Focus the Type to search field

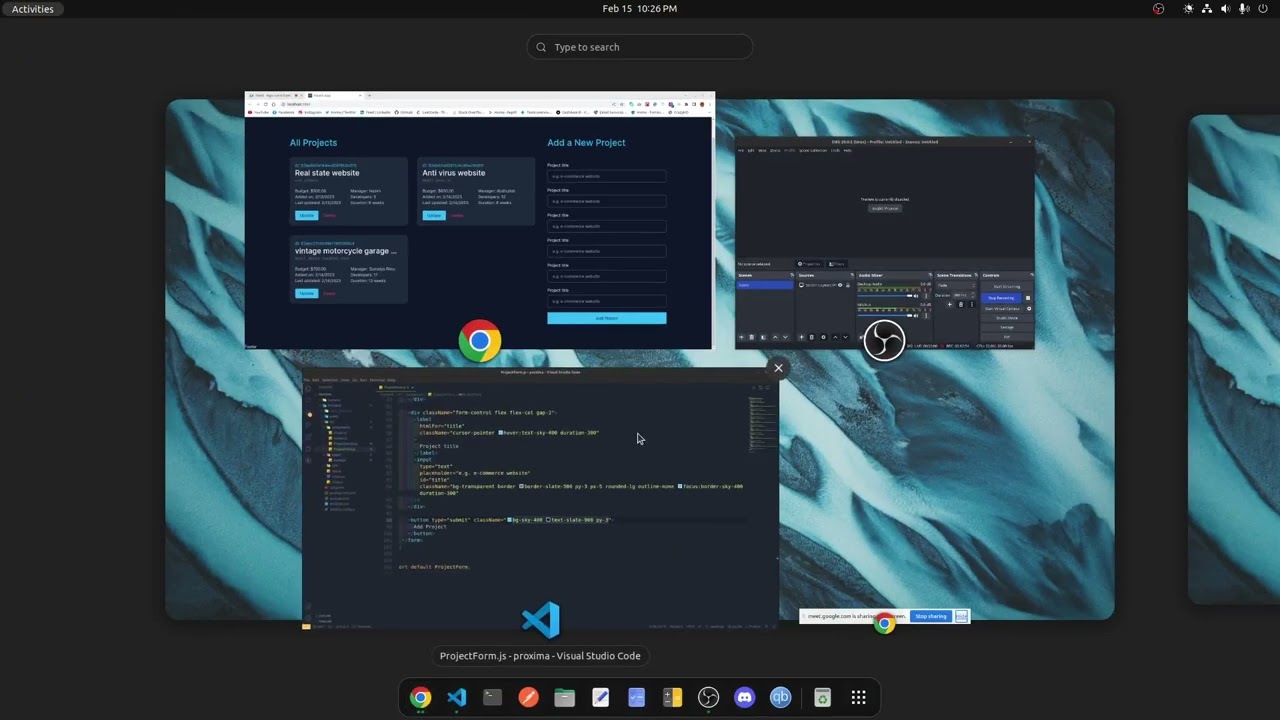[640, 47]
